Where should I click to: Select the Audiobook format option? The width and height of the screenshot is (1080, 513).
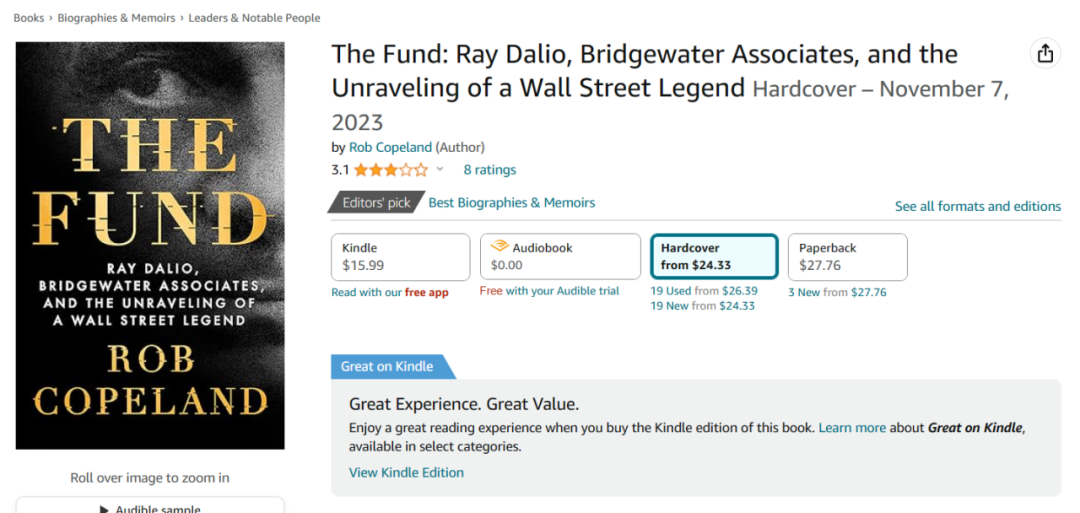560,257
